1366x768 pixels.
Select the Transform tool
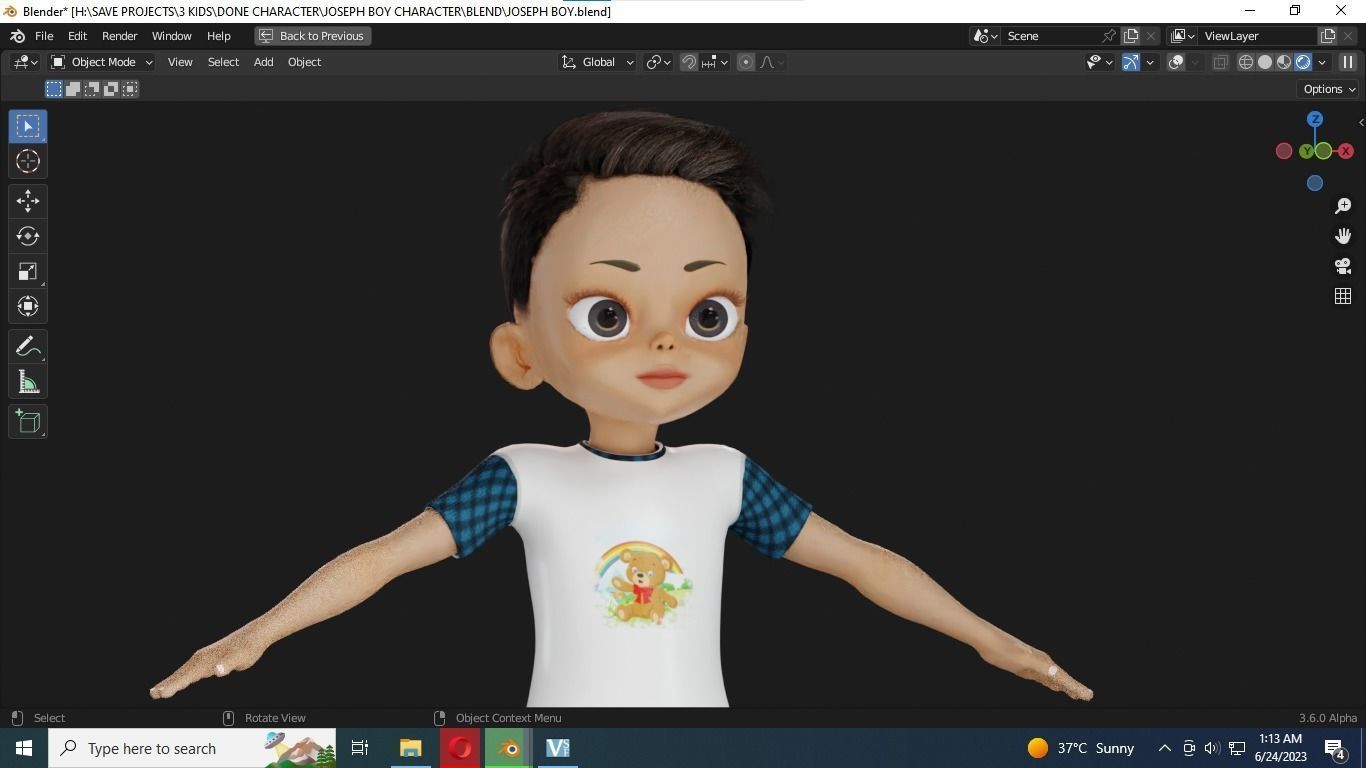tap(28, 306)
